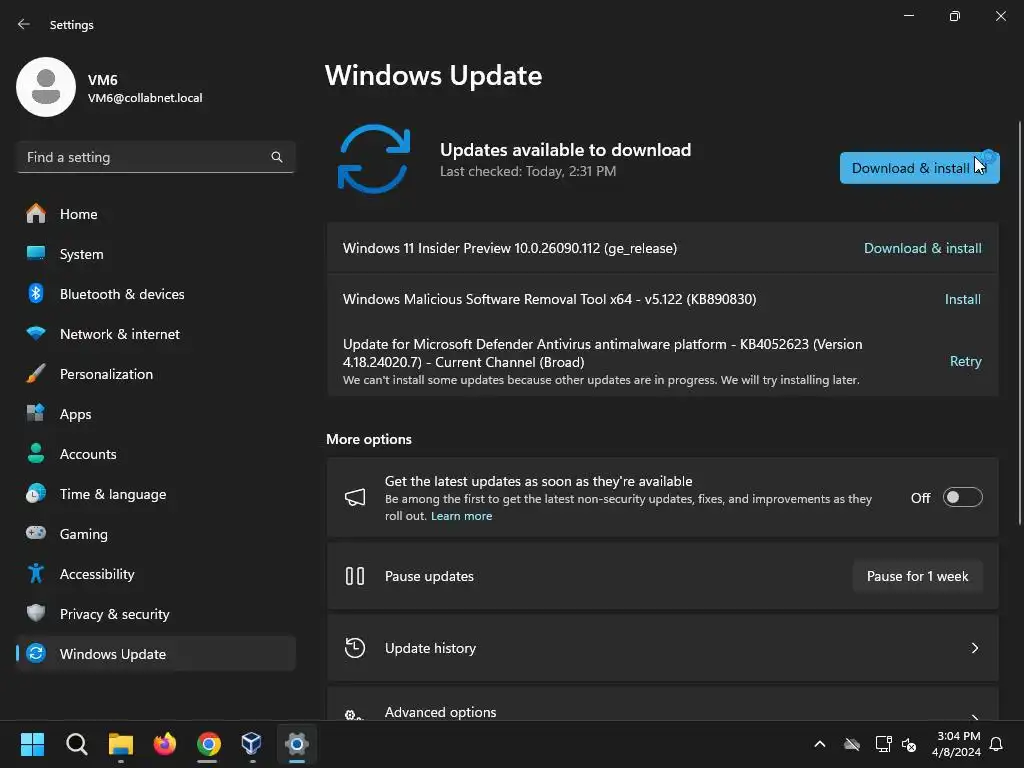The height and width of the screenshot is (768, 1024).
Task: Open Bluetooth & devices settings
Action: click(156, 293)
